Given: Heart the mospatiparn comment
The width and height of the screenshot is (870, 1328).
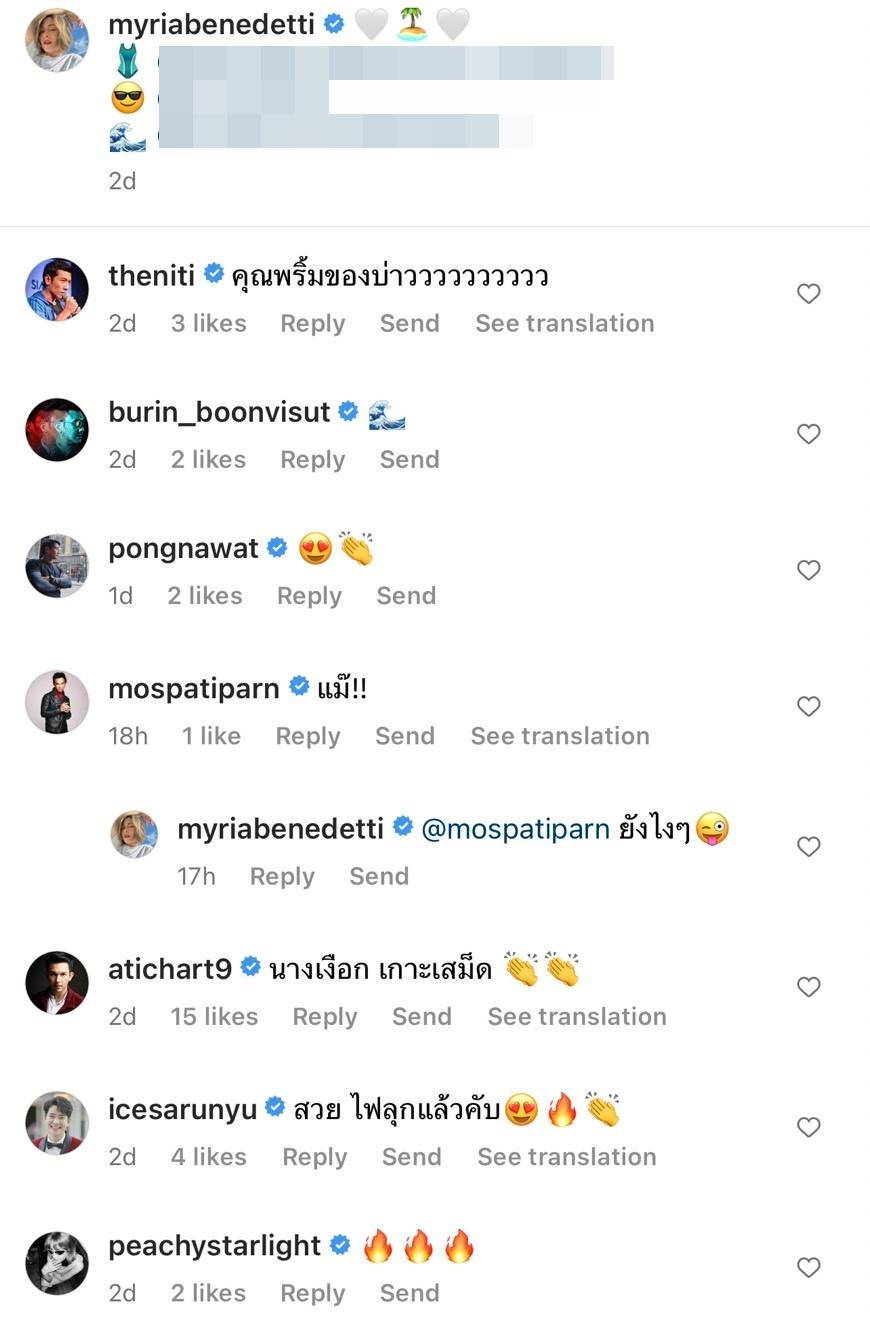Looking at the screenshot, I should [x=808, y=706].
